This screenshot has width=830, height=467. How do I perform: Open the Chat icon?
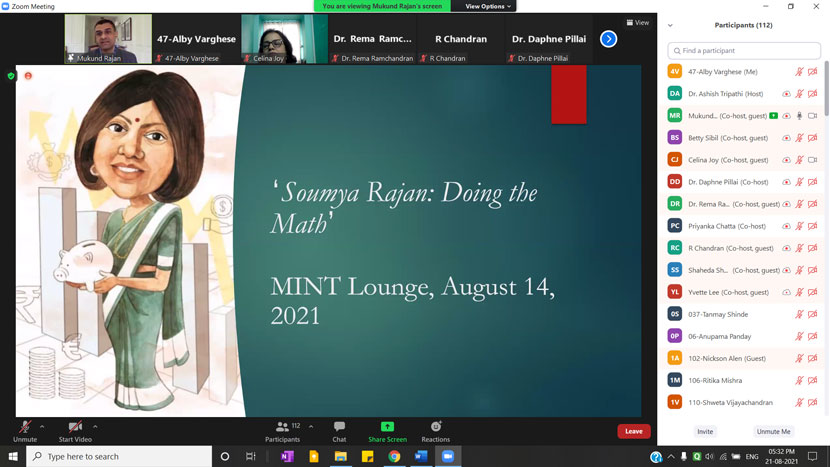[339, 426]
